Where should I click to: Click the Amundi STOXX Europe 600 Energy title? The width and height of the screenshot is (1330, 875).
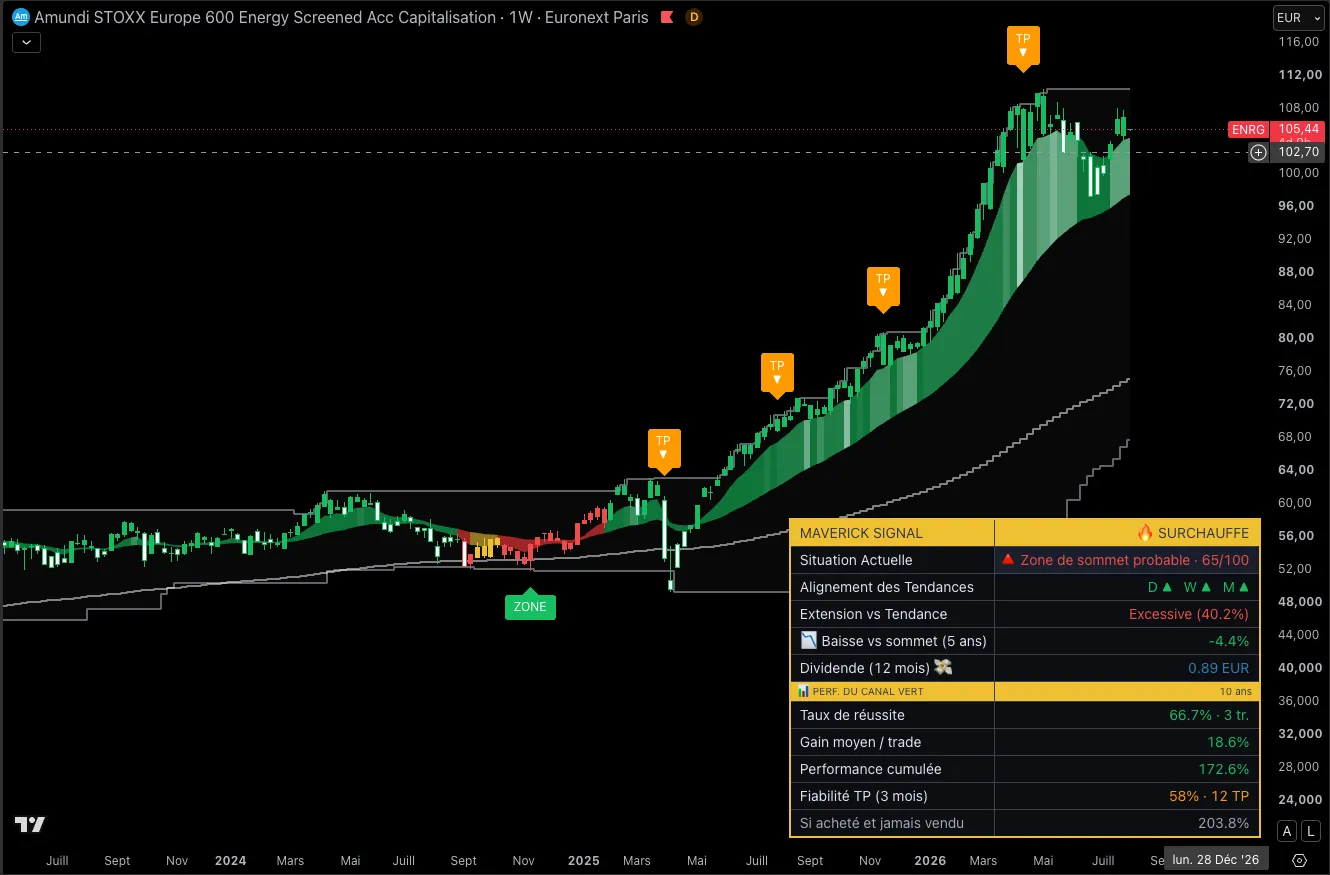click(x=341, y=17)
